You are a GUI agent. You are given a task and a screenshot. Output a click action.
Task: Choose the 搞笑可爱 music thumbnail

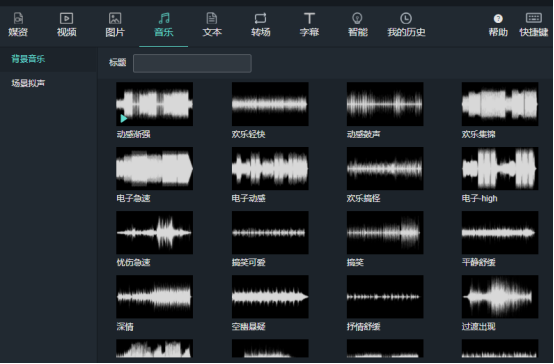pos(270,233)
